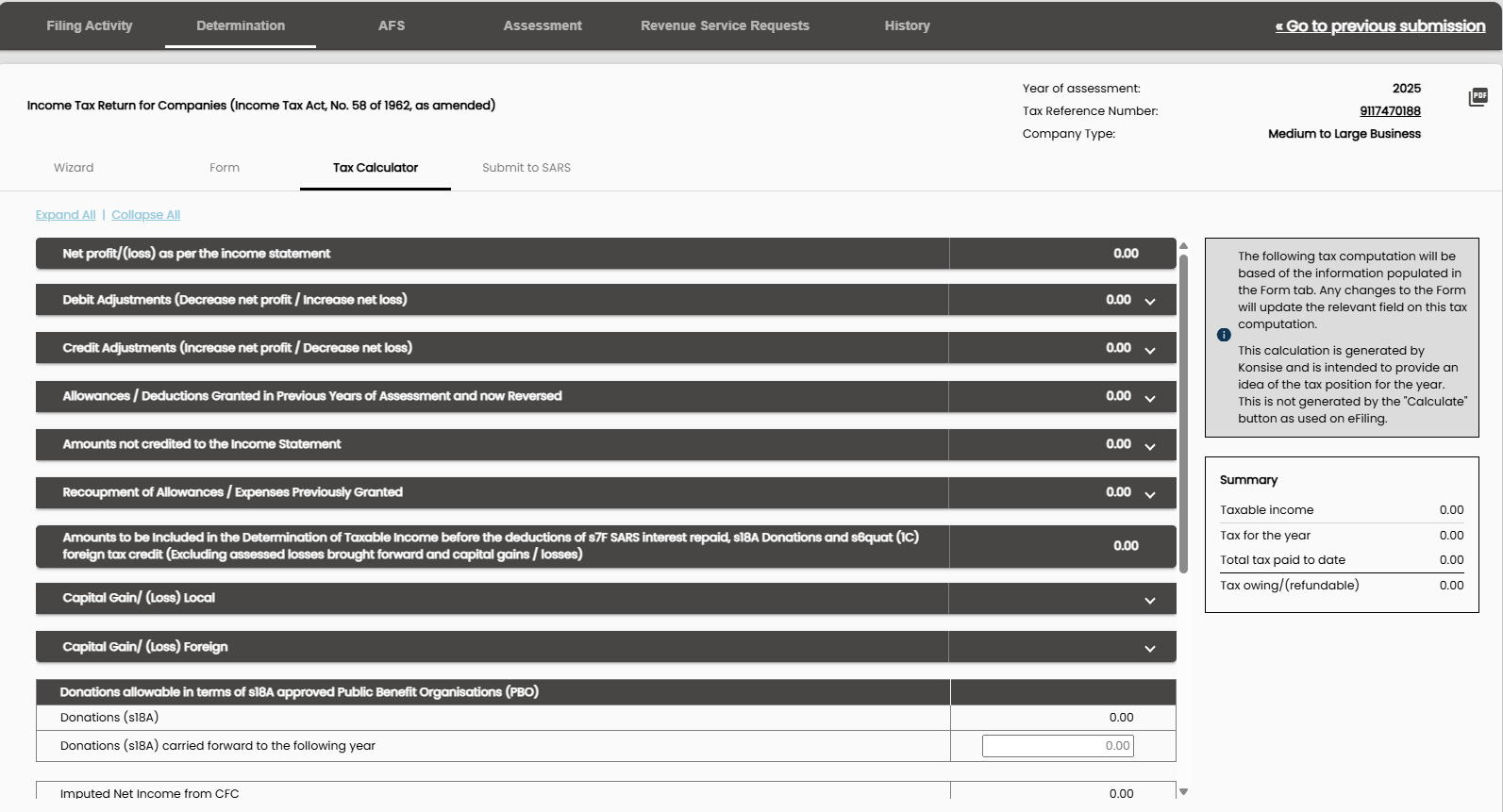This screenshot has width=1503, height=812.
Task: Select the Submit to SARS tab
Action: coord(526,168)
